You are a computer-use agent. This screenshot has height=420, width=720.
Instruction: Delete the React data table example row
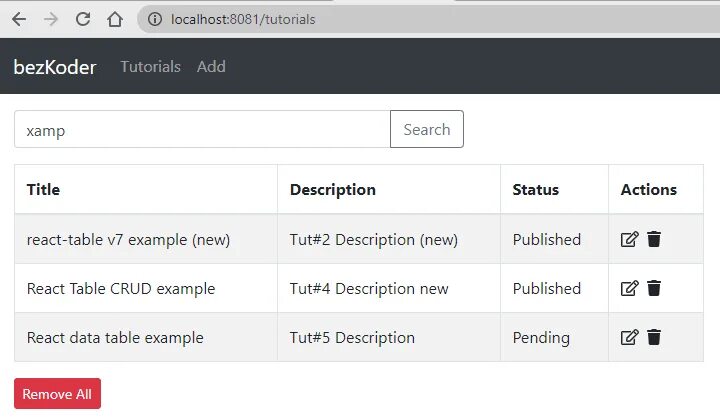point(654,337)
